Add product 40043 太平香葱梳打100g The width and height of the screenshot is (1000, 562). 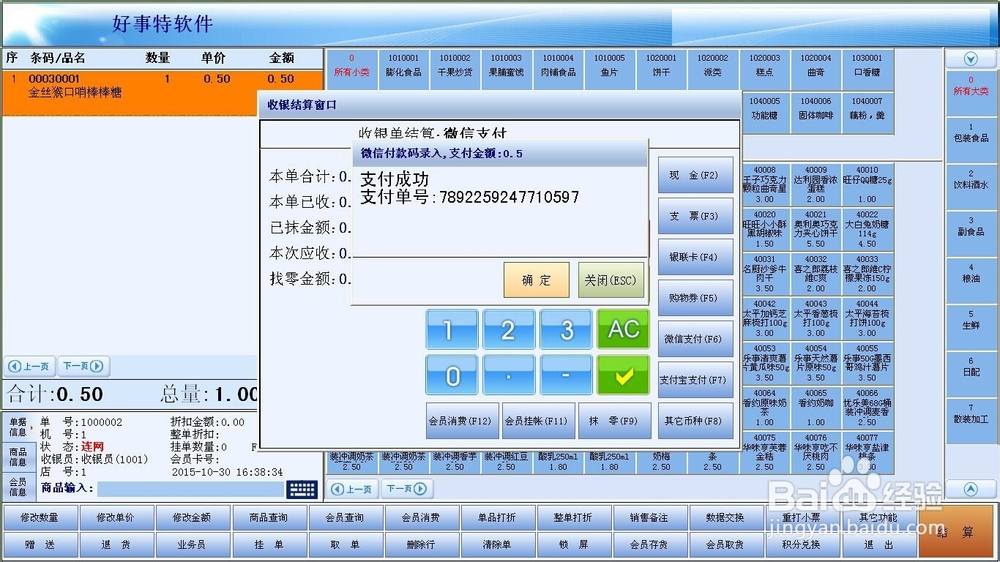[x=816, y=318]
